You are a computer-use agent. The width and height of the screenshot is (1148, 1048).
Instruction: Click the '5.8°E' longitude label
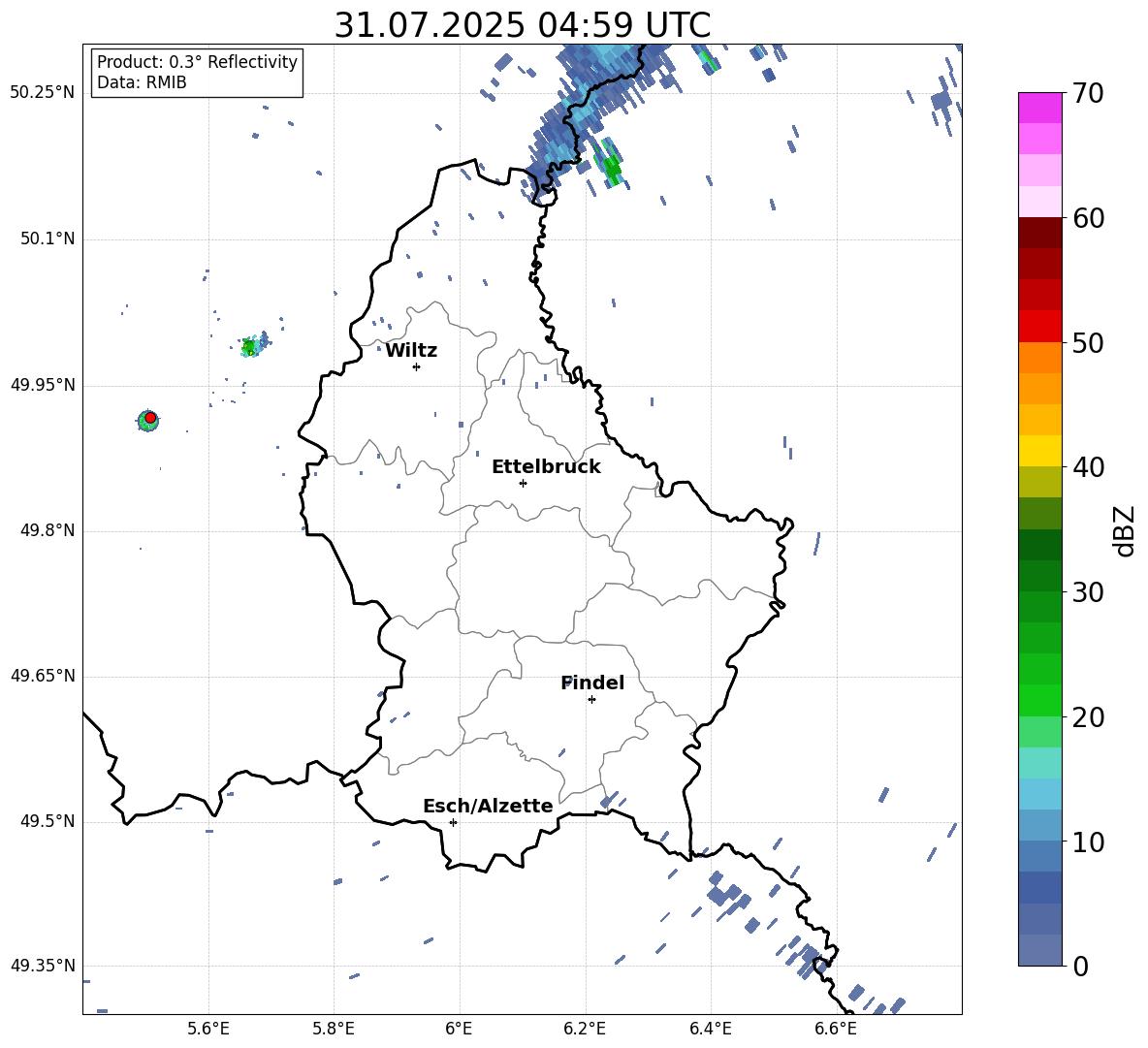pyautogui.click(x=334, y=1030)
